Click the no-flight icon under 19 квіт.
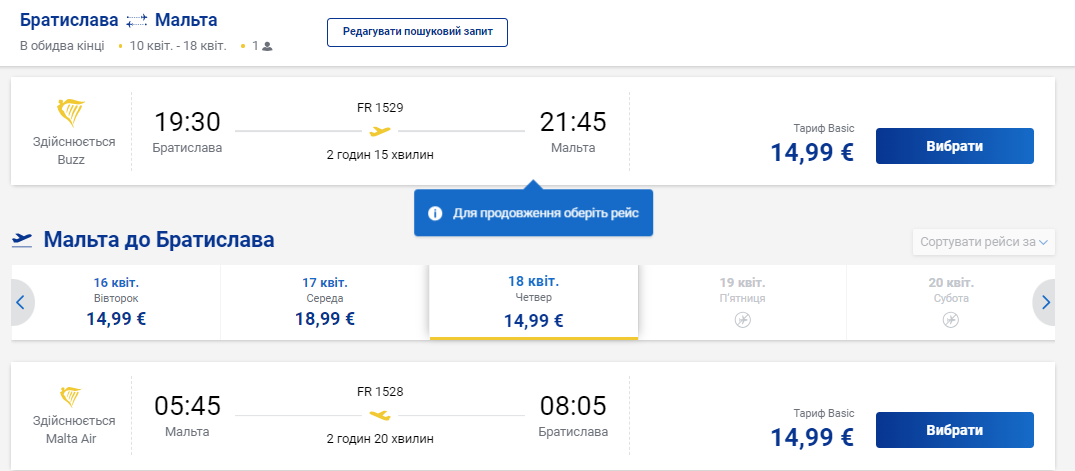 [742, 320]
